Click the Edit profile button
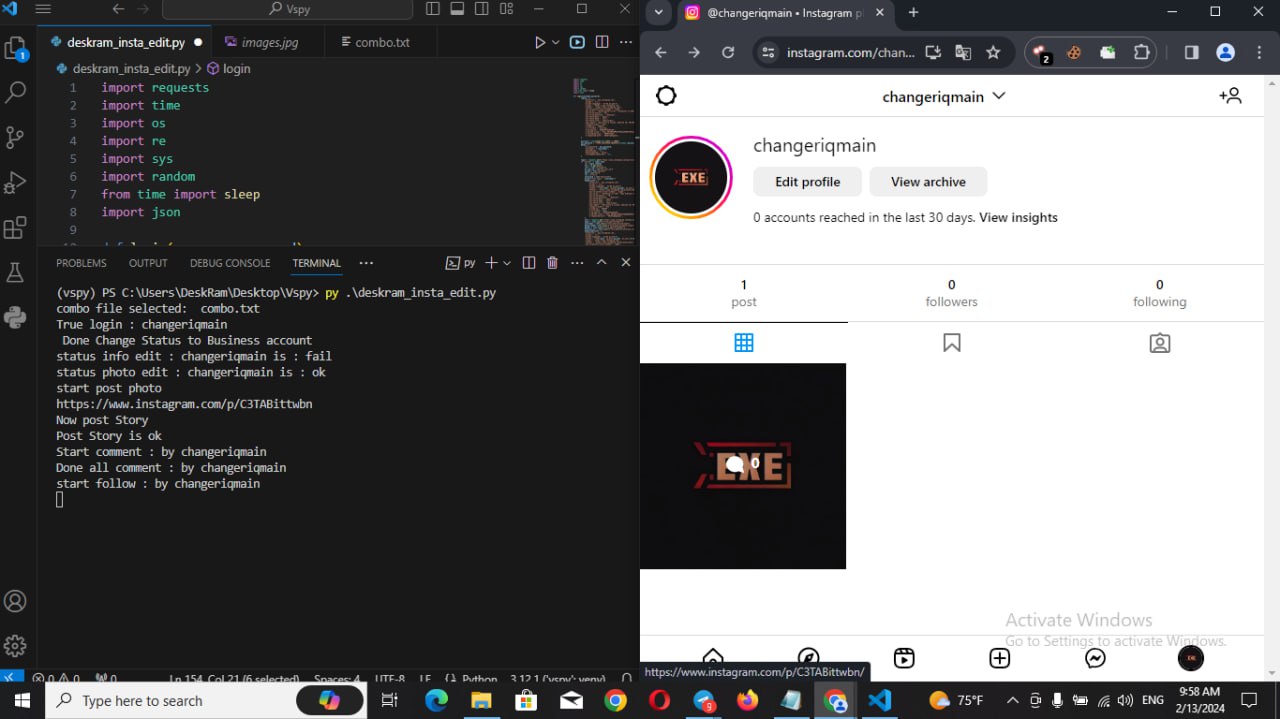This screenshot has width=1280, height=719. [808, 182]
